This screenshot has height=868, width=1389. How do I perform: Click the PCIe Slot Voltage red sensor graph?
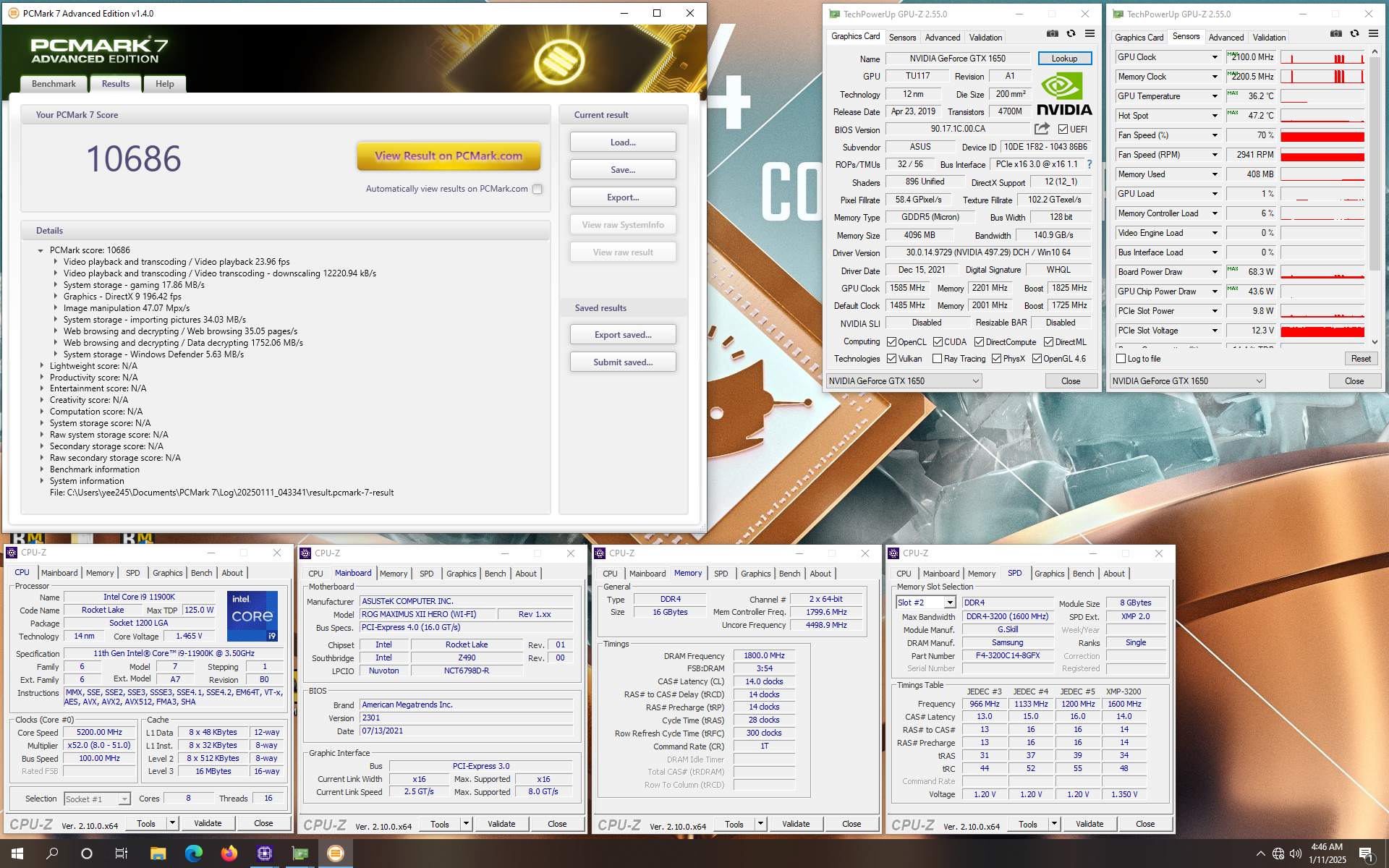point(1322,331)
